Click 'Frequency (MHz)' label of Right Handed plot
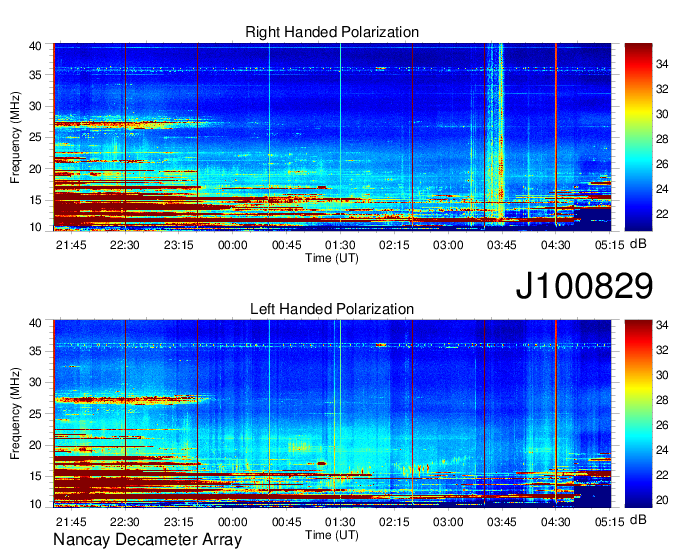The height and width of the screenshot is (552, 680). click(x=15, y=137)
